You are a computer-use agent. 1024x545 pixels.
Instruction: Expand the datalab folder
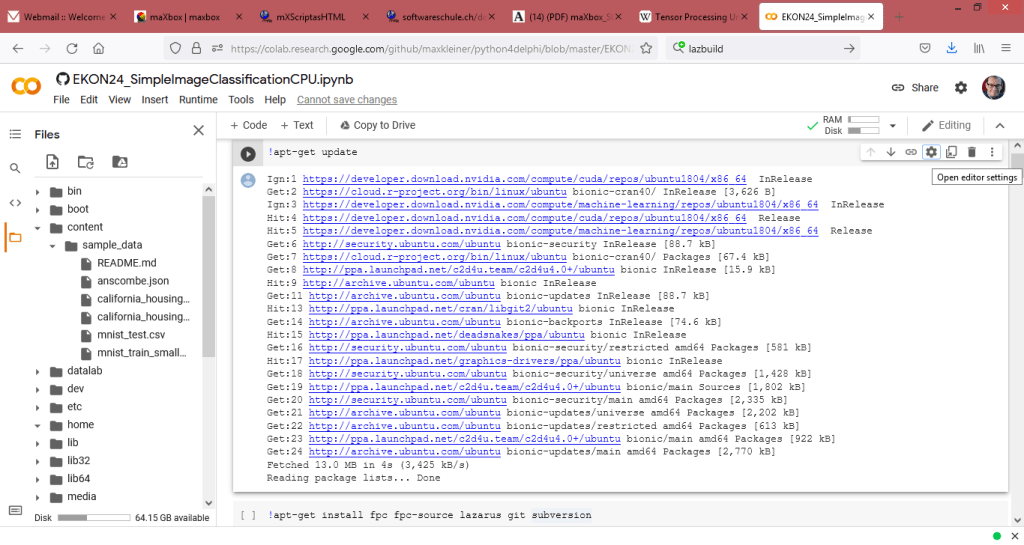coord(39,371)
